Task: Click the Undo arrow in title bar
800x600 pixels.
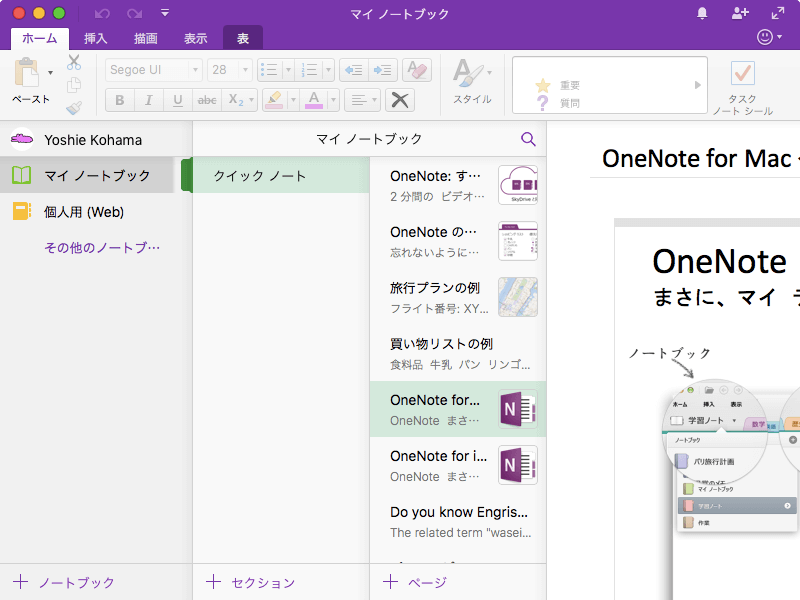Action: coord(102,14)
